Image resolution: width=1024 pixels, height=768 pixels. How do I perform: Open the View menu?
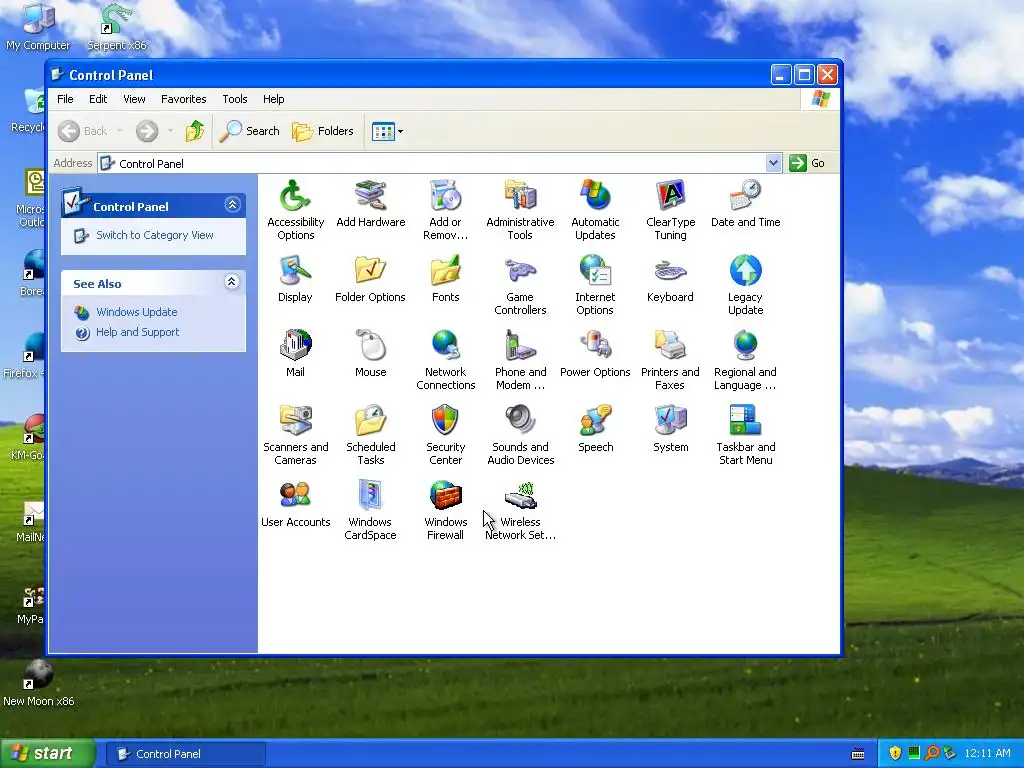[134, 99]
